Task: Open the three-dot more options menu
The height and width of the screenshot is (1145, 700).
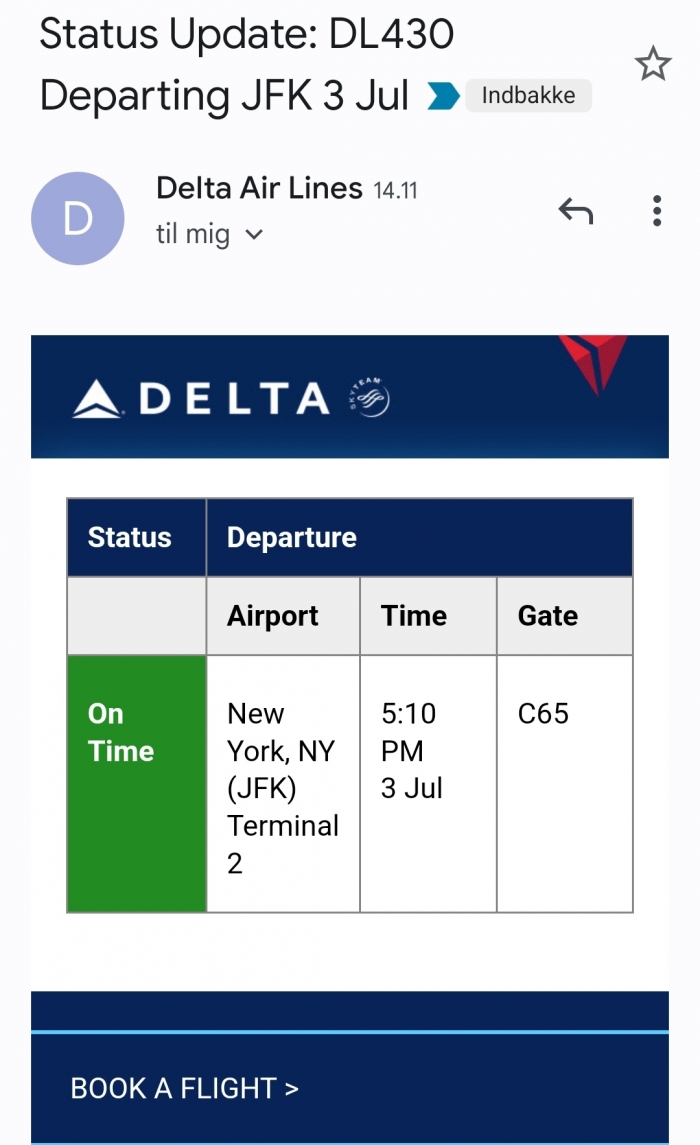Action: [x=657, y=211]
